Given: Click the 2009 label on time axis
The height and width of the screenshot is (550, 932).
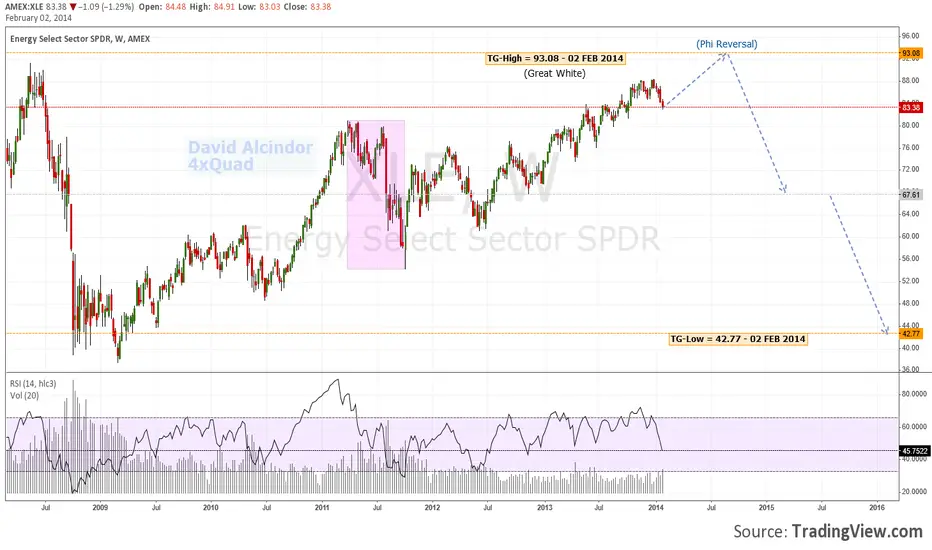Looking at the screenshot, I should (100, 507).
